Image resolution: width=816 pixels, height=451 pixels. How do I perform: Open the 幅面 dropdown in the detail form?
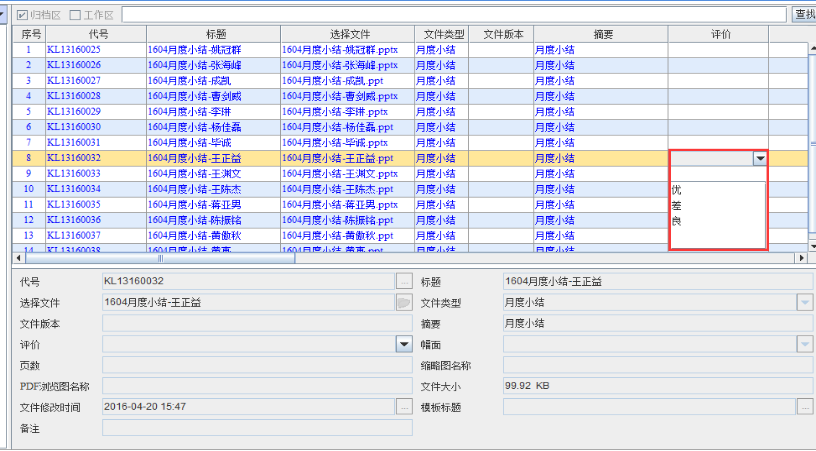tap(805, 344)
